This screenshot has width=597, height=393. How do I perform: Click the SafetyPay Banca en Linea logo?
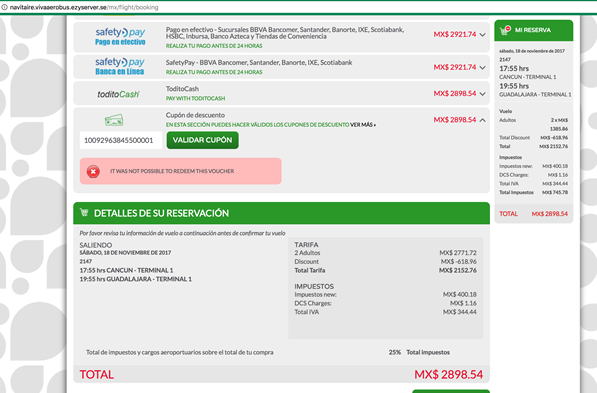[120, 66]
